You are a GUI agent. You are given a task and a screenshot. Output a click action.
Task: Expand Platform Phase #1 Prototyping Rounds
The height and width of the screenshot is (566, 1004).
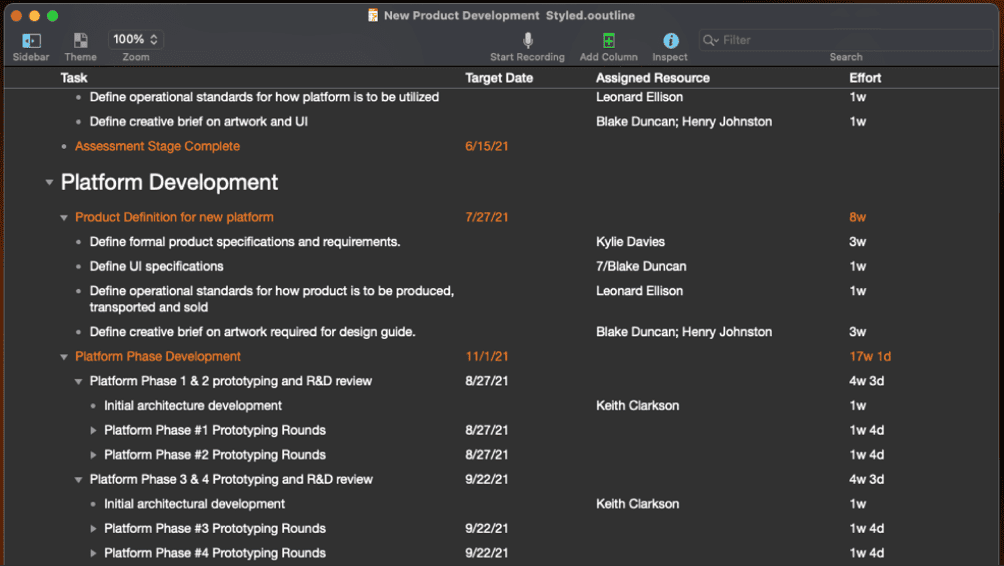coord(93,430)
